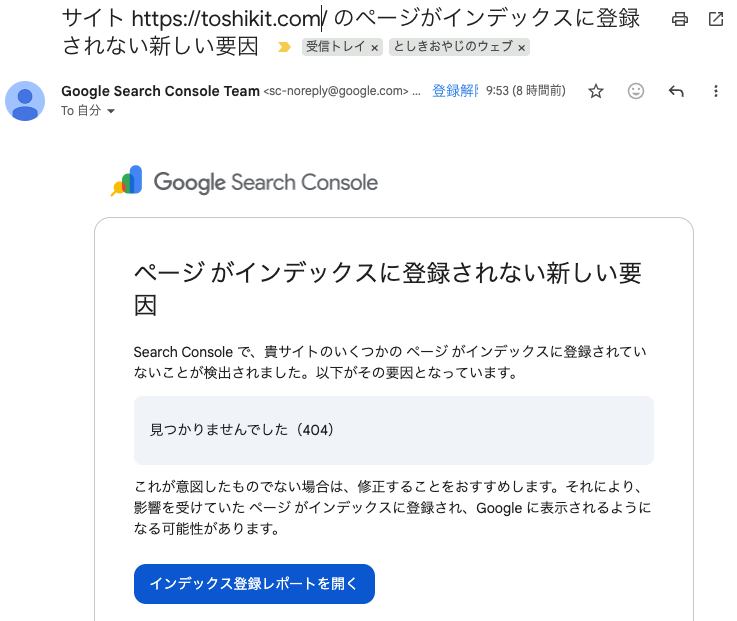Click the Google Search Console Team sender name

[160, 91]
